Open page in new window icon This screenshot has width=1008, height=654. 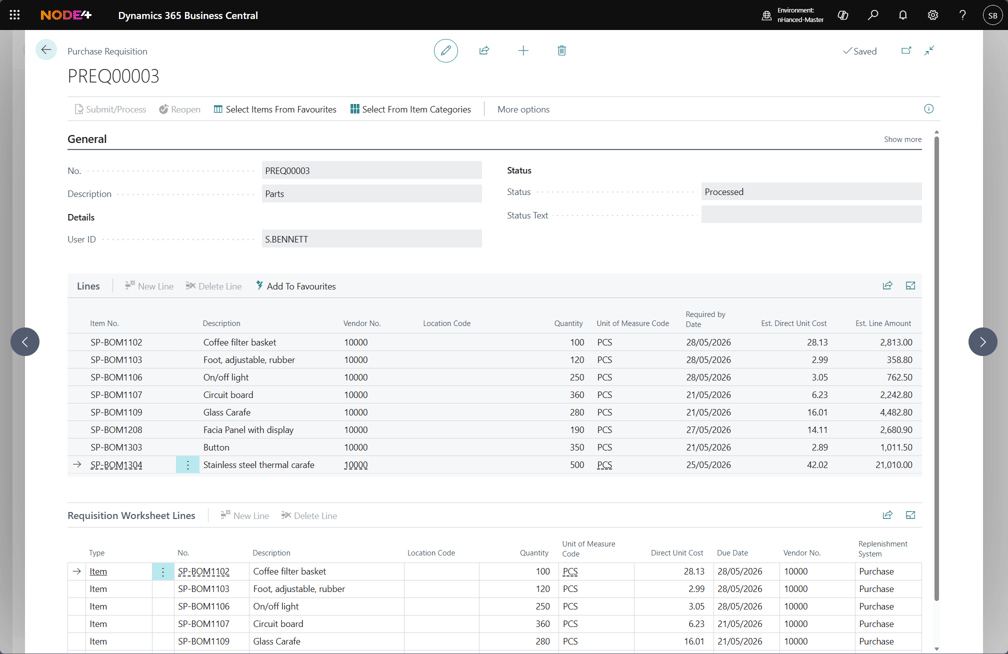906,51
